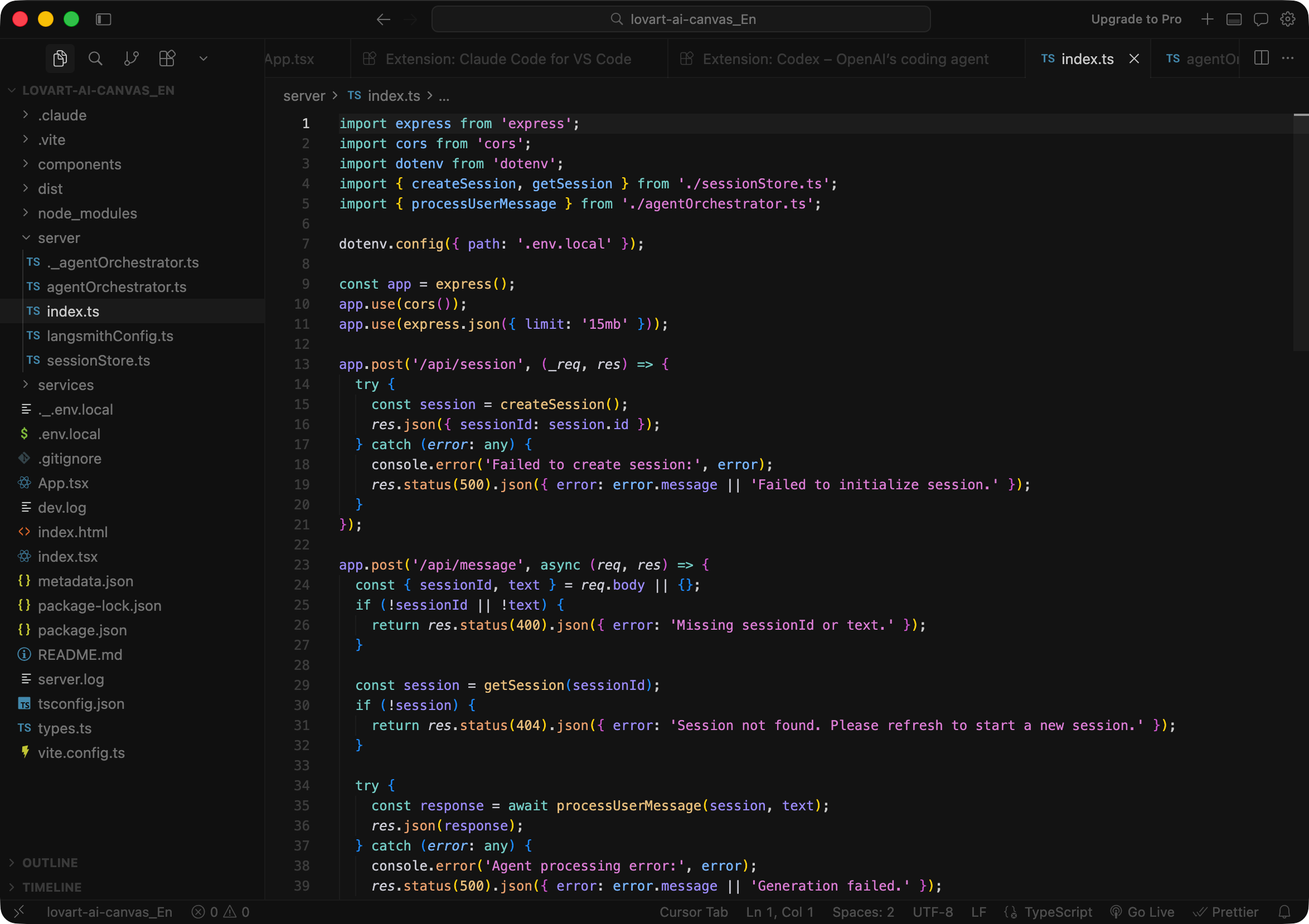Split the editor right icon
1309x924 pixels.
pyautogui.click(x=1261, y=58)
